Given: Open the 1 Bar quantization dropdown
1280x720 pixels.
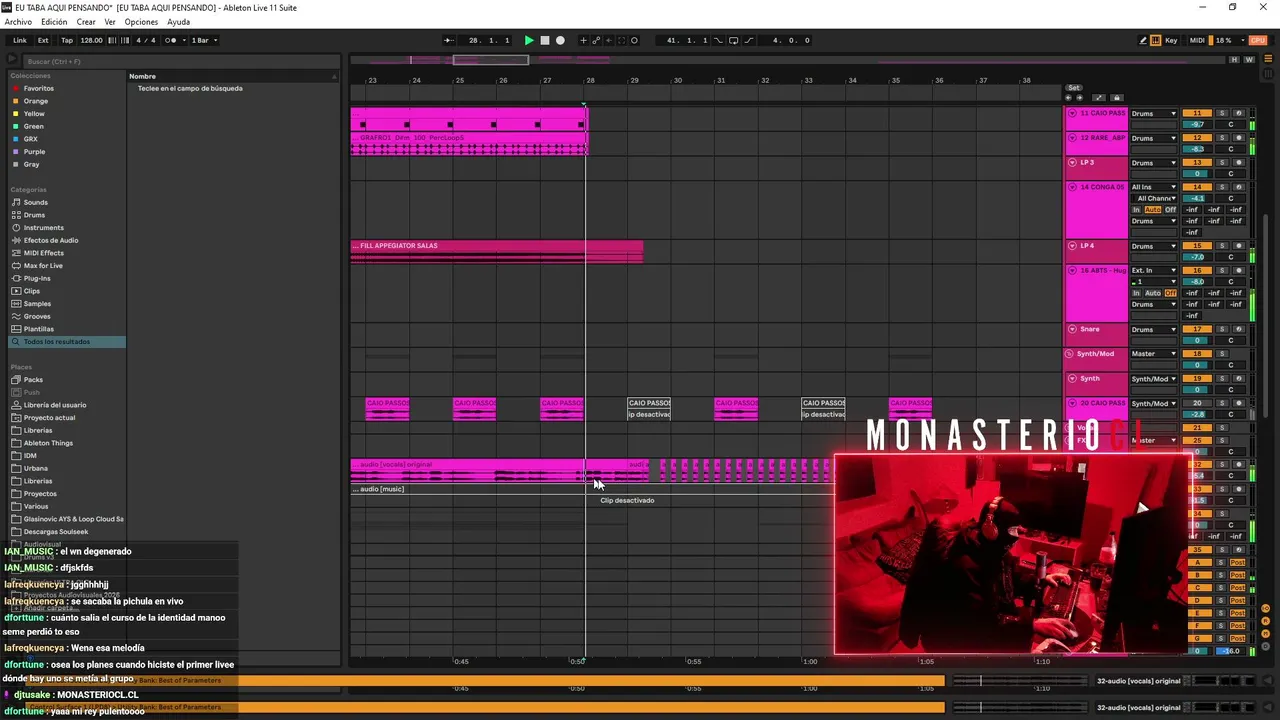Looking at the screenshot, I should (204, 41).
